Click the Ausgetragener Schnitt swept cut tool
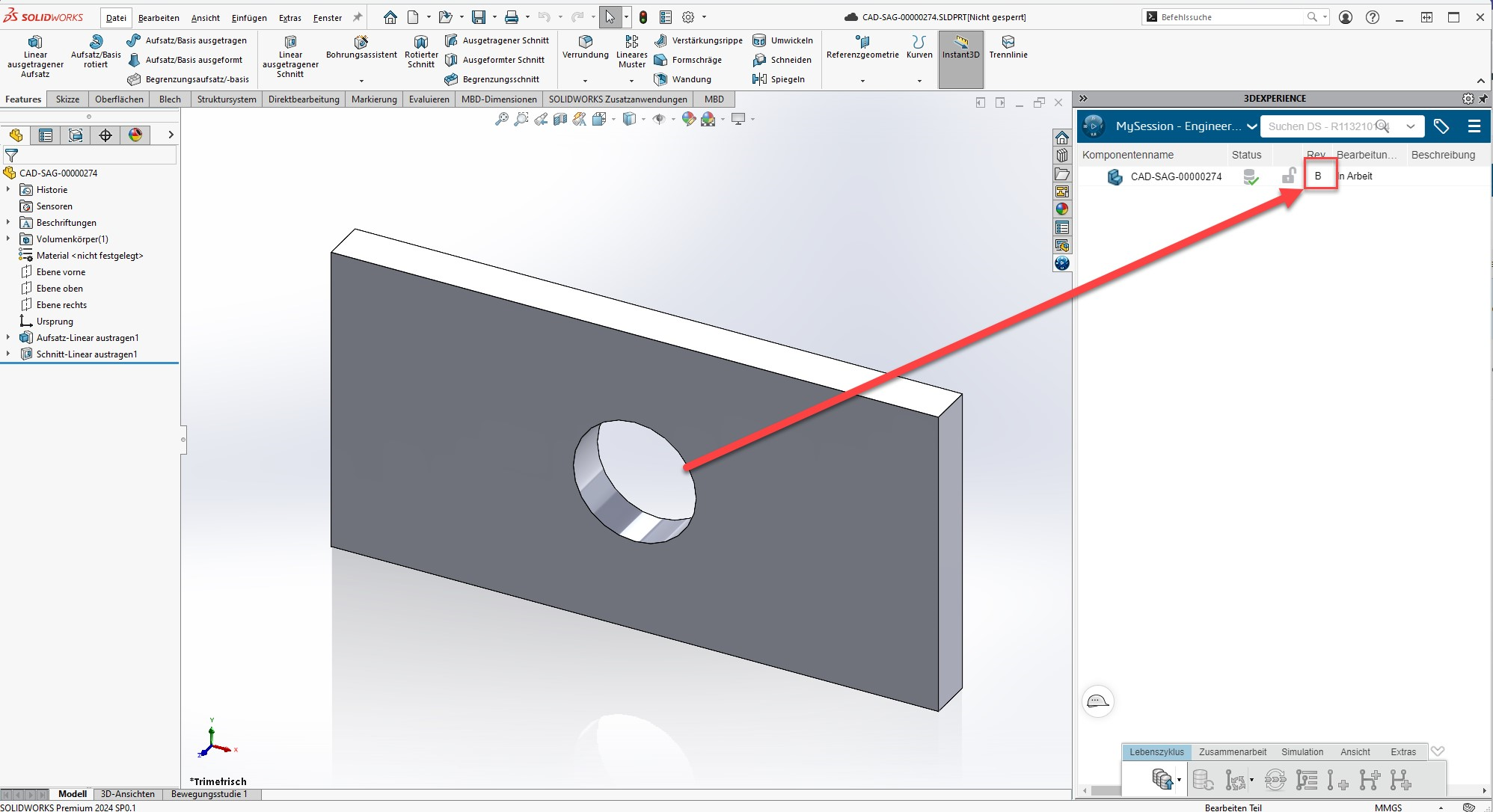Viewport: 1493px width, 812px height. click(x=497, y=40)
